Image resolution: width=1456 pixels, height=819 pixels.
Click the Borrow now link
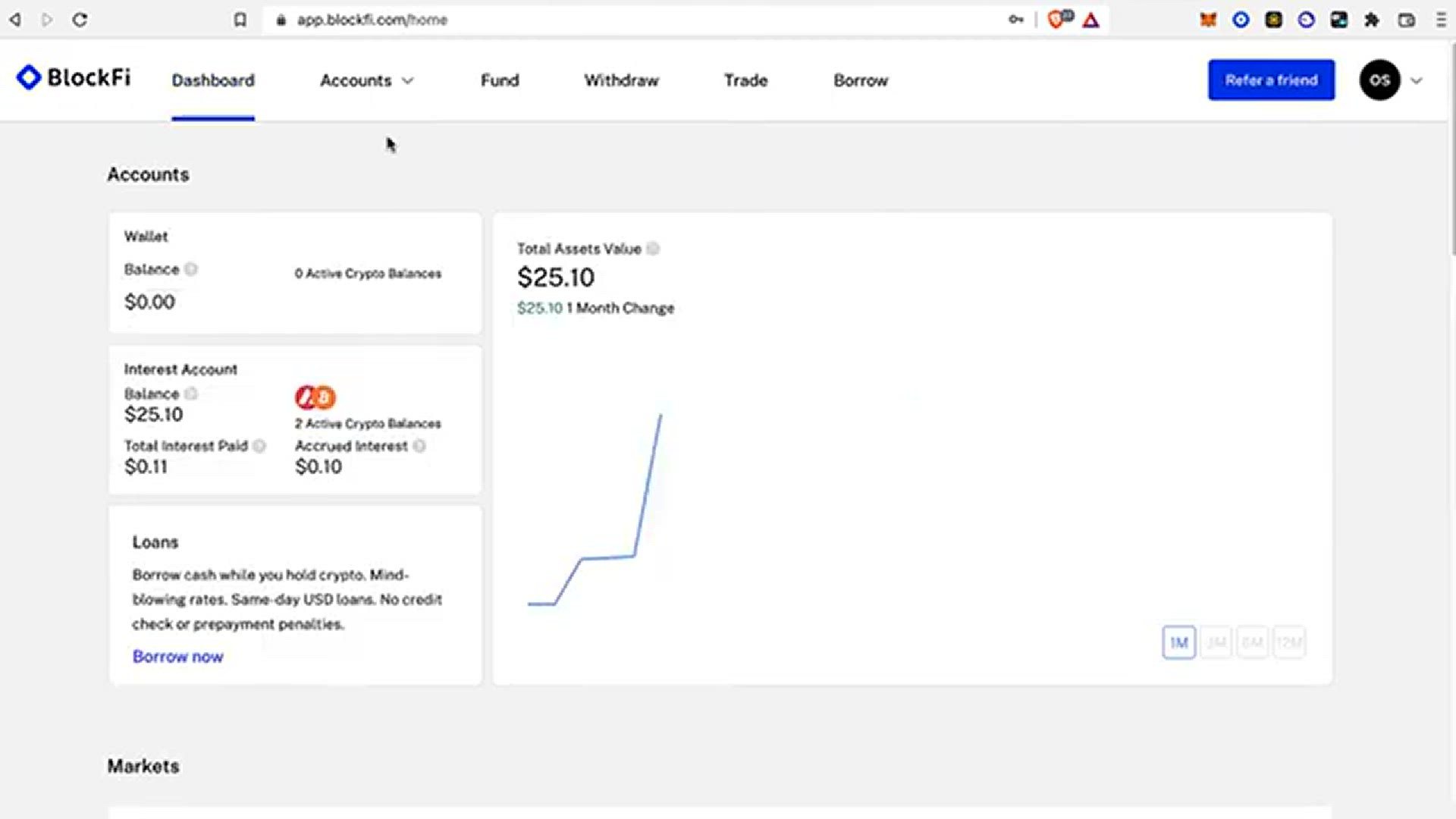(177, 657)
